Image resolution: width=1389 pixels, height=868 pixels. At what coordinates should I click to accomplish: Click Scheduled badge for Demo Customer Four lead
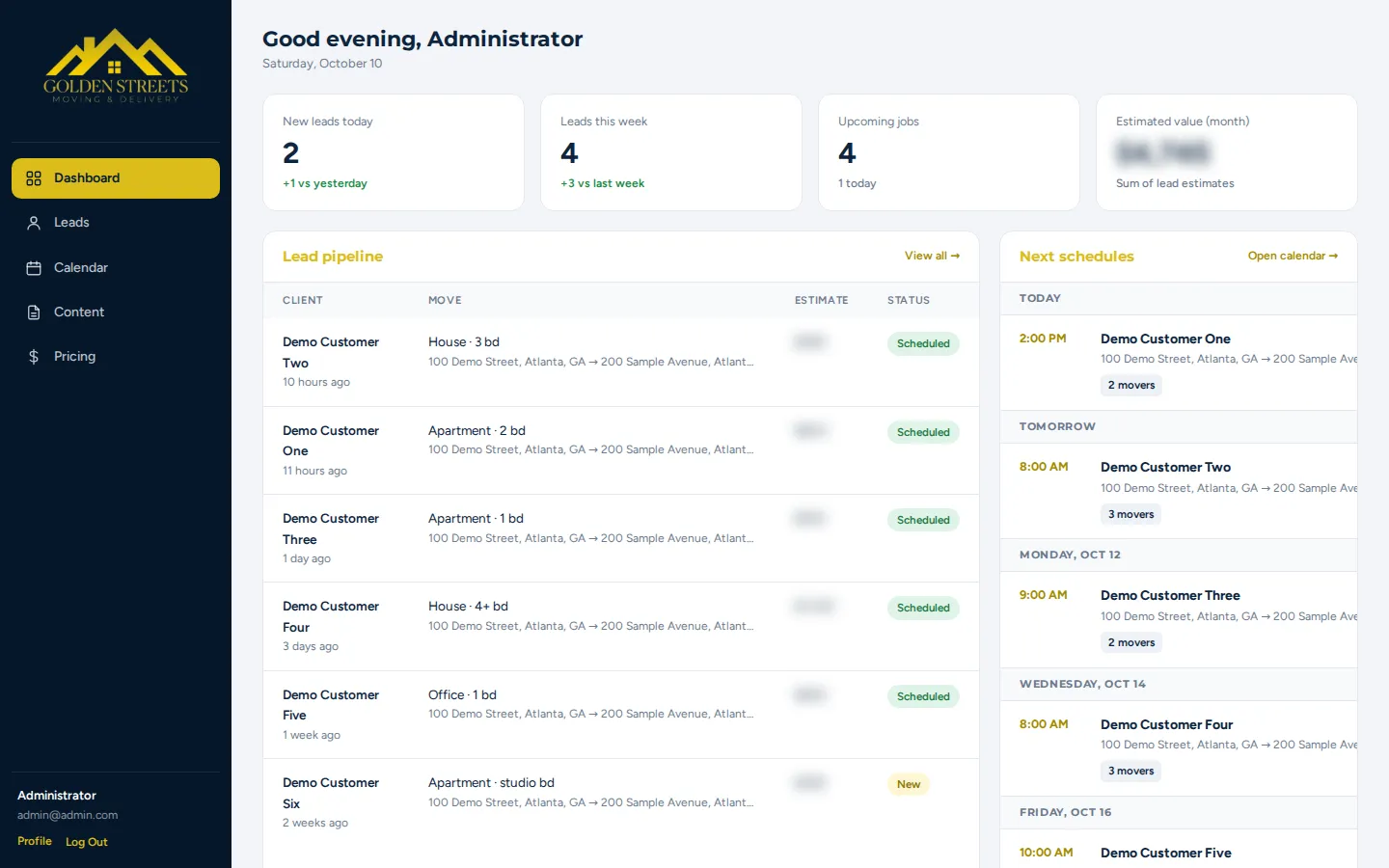click(x=923, y=608)
